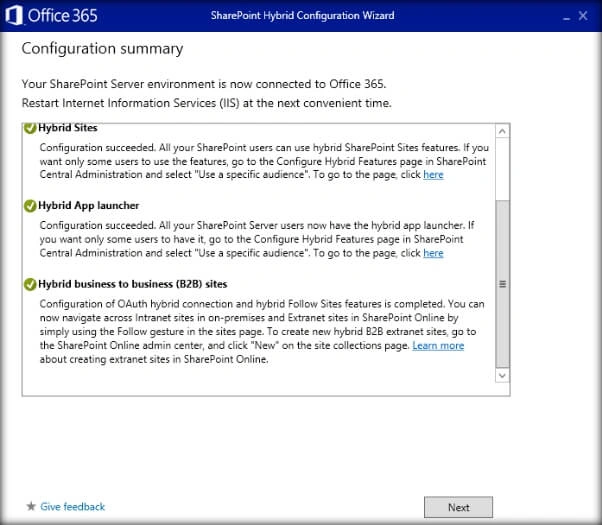
Task: Click the green checkmark beside Hybrid Sites
Action: coord(30,128)
